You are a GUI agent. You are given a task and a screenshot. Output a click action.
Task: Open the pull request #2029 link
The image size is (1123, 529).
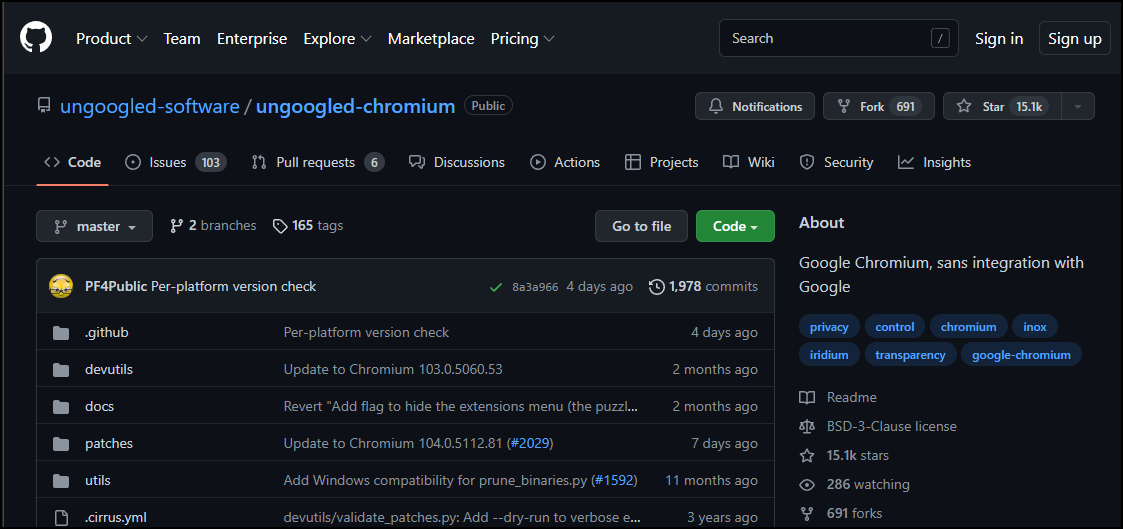531,444
